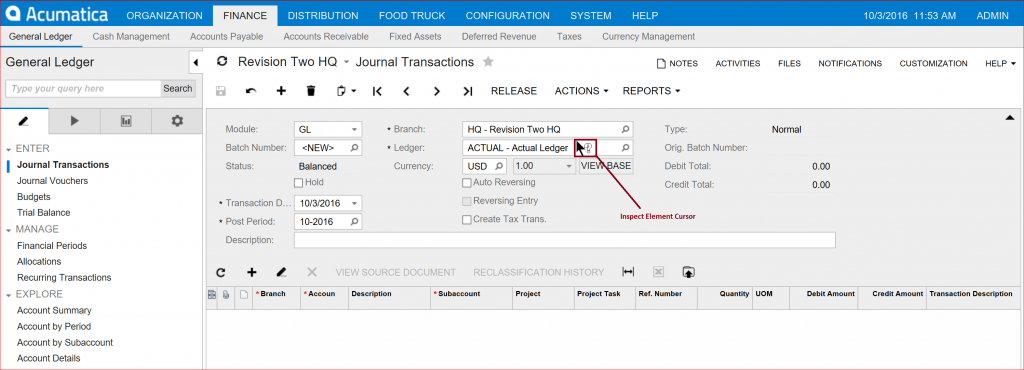
Task: Open the Batch Number lookup magnifier
Action: point(355,148)
